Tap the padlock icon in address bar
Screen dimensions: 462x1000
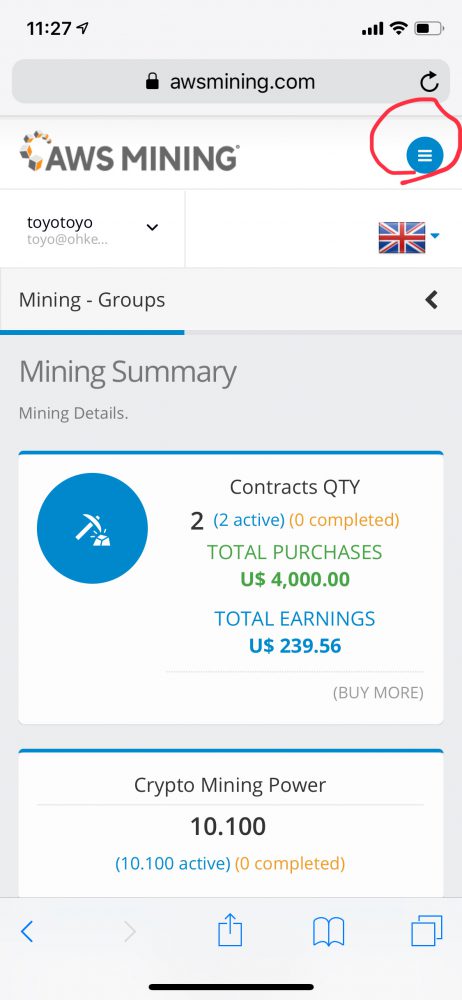click(152, 81)
